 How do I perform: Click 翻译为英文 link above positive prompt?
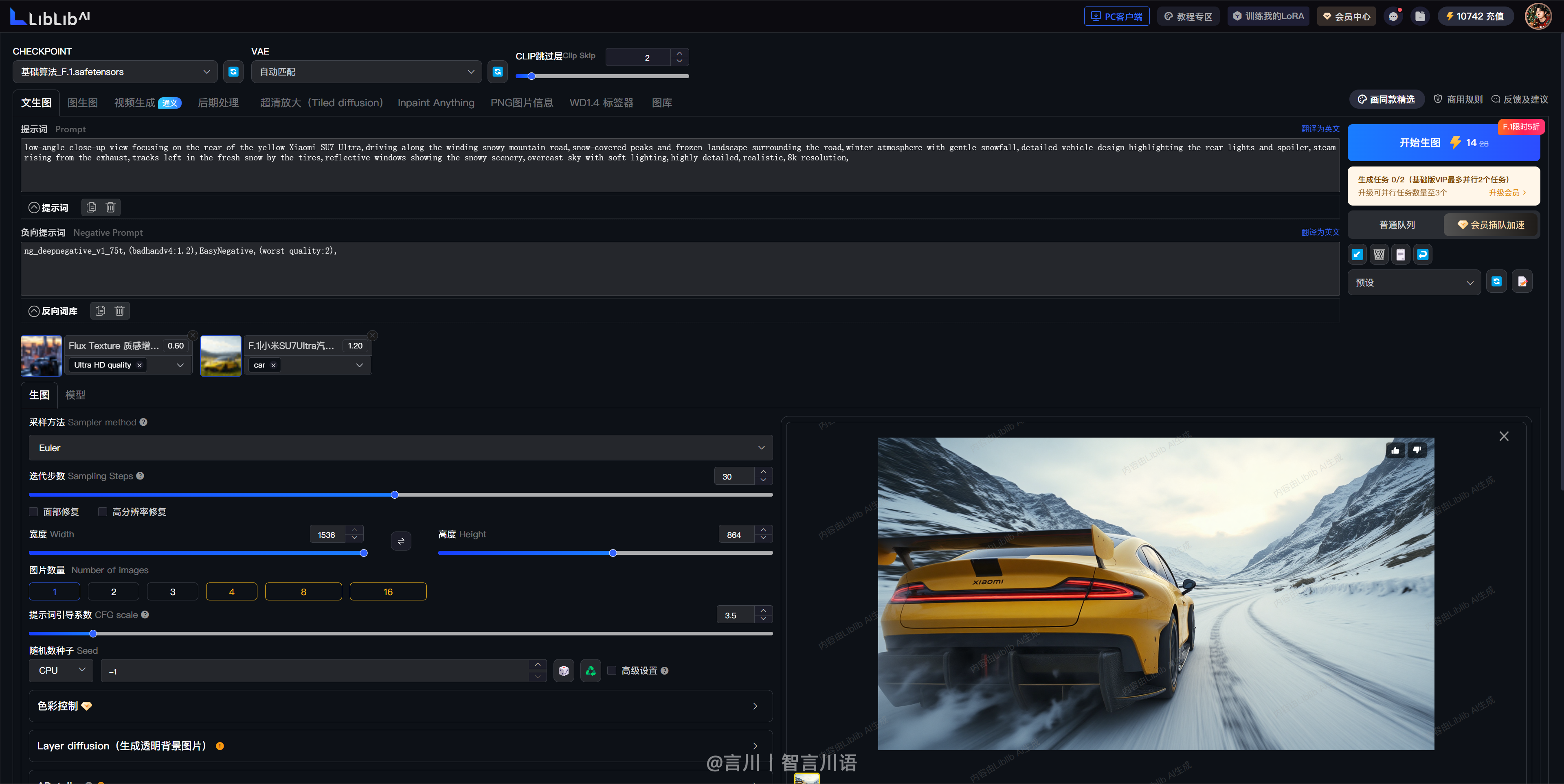coord(1320,129)
